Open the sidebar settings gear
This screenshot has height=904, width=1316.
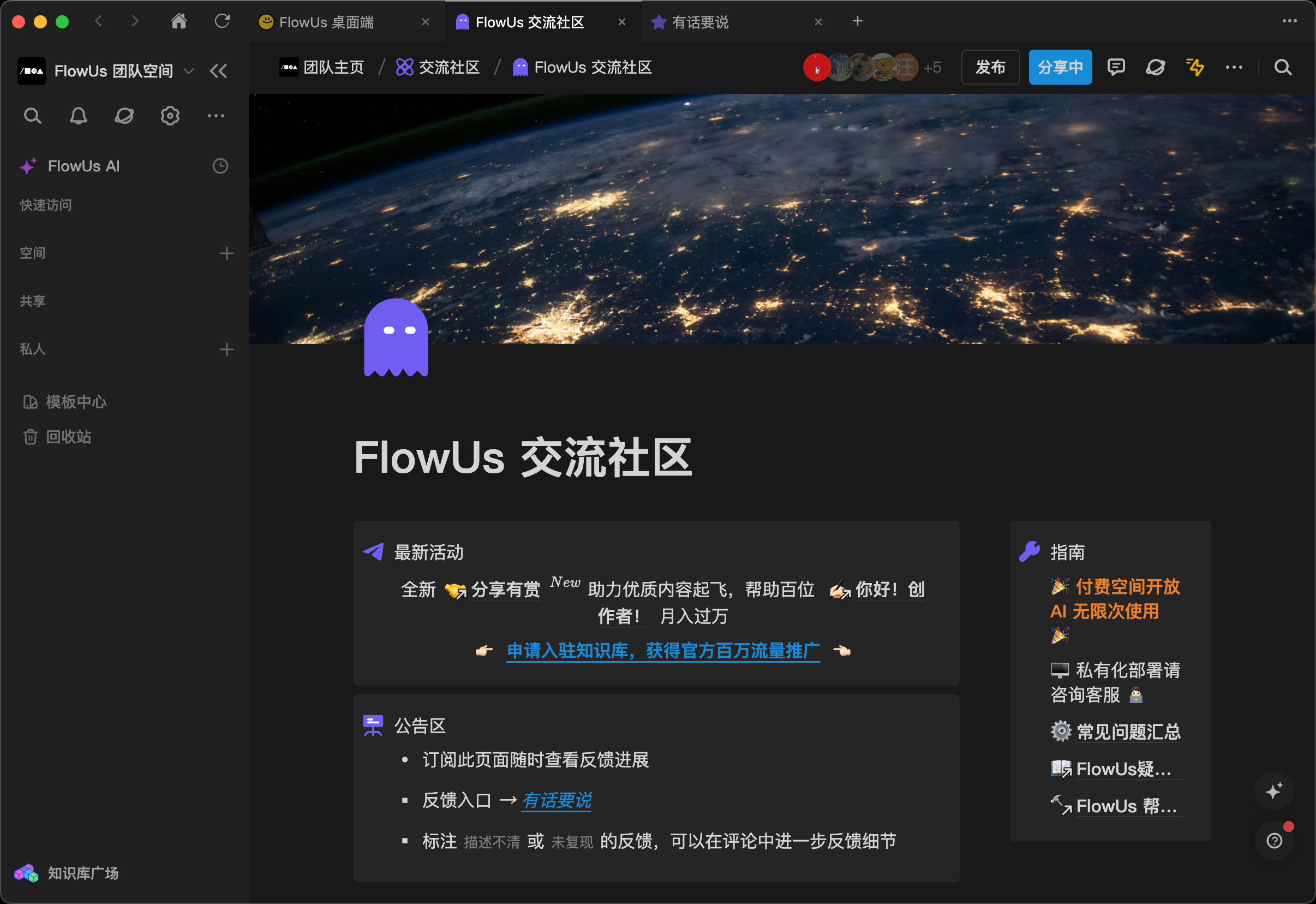[x=170, y=116]
